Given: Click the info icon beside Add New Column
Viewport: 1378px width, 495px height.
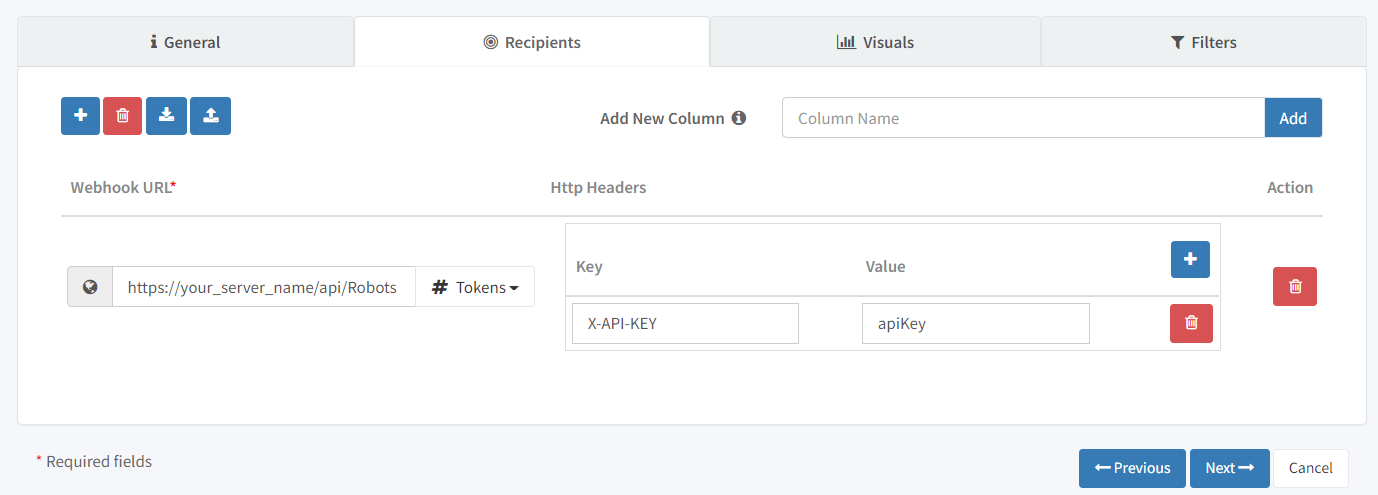Looking at the screenshot, I should click(739, 118).
